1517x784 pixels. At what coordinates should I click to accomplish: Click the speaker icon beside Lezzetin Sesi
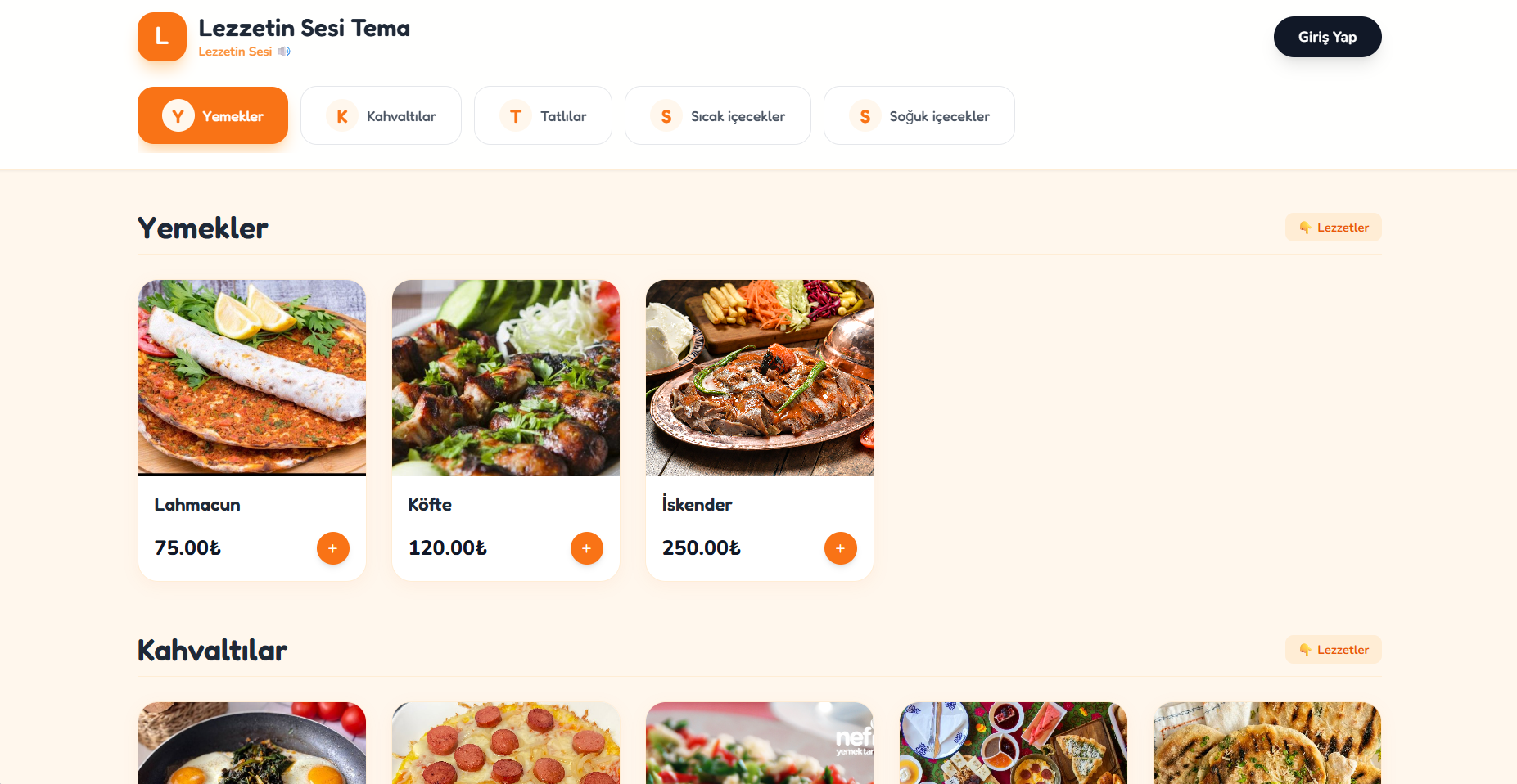[284, 52]
